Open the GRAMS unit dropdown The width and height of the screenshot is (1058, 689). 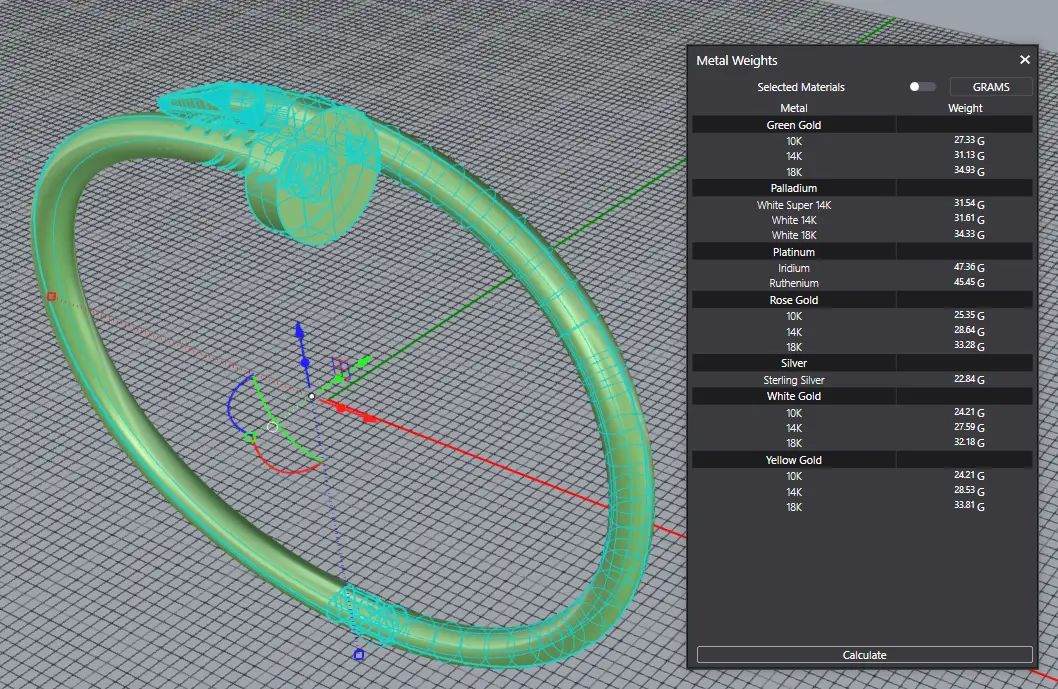tap(991, 87)
